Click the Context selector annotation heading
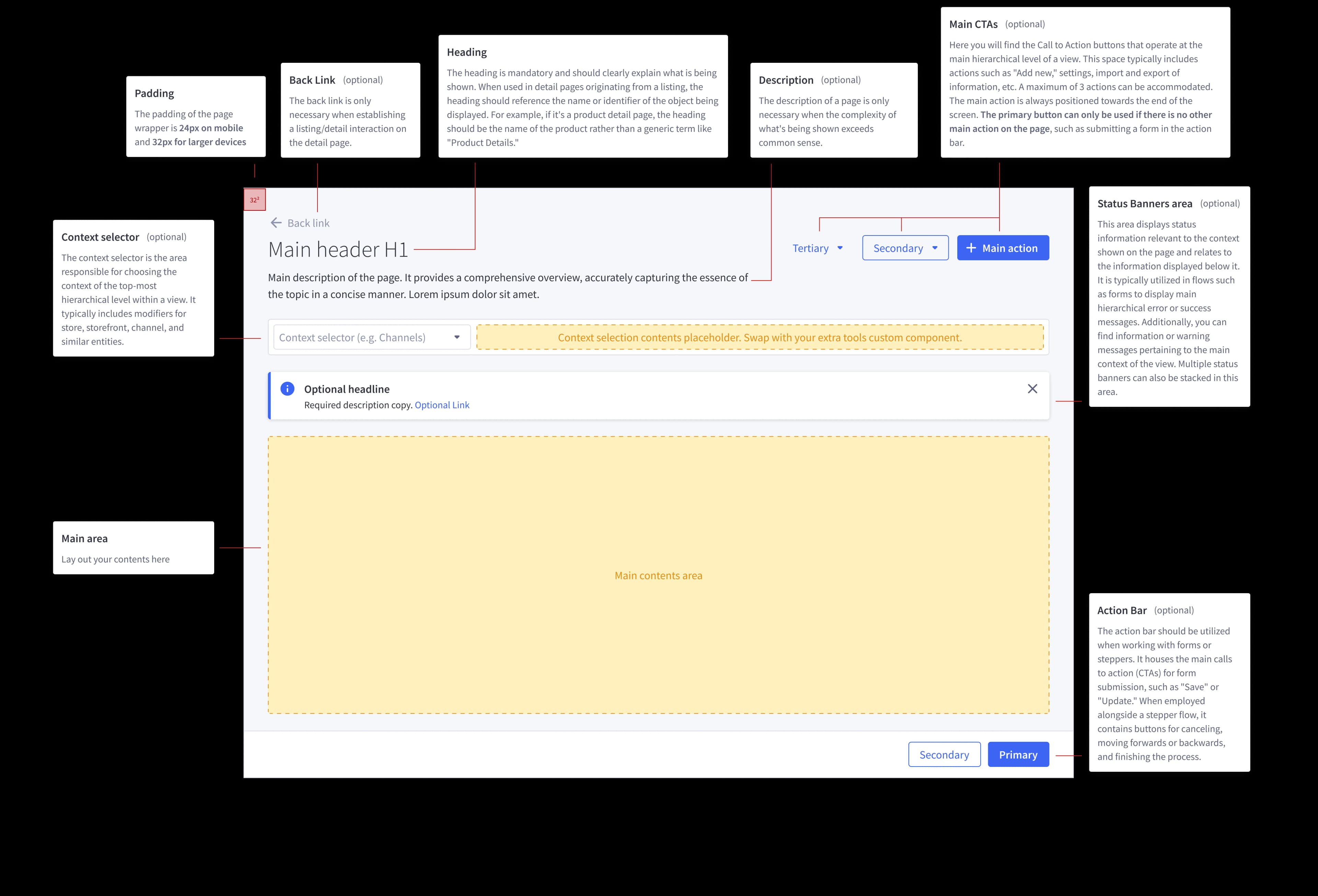This screenshot has width=1318, height=896. tap(100, 237)
